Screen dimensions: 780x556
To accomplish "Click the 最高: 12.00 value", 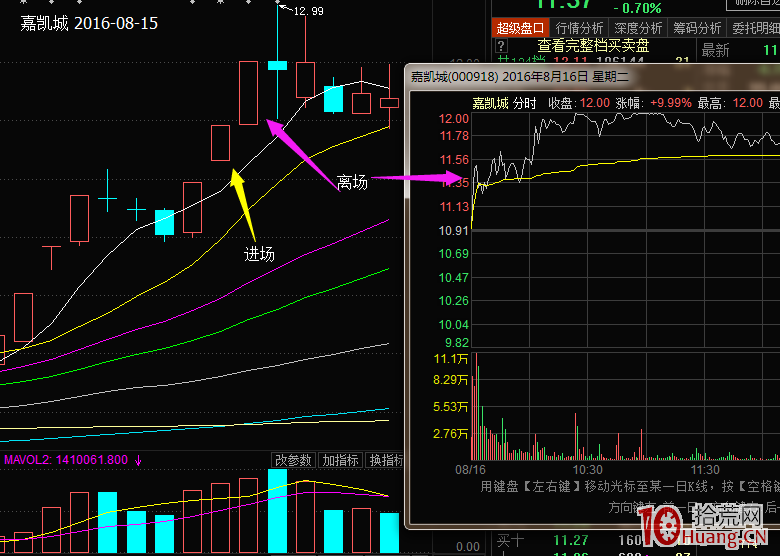I will pyautogui.click(x=730, y=103).
